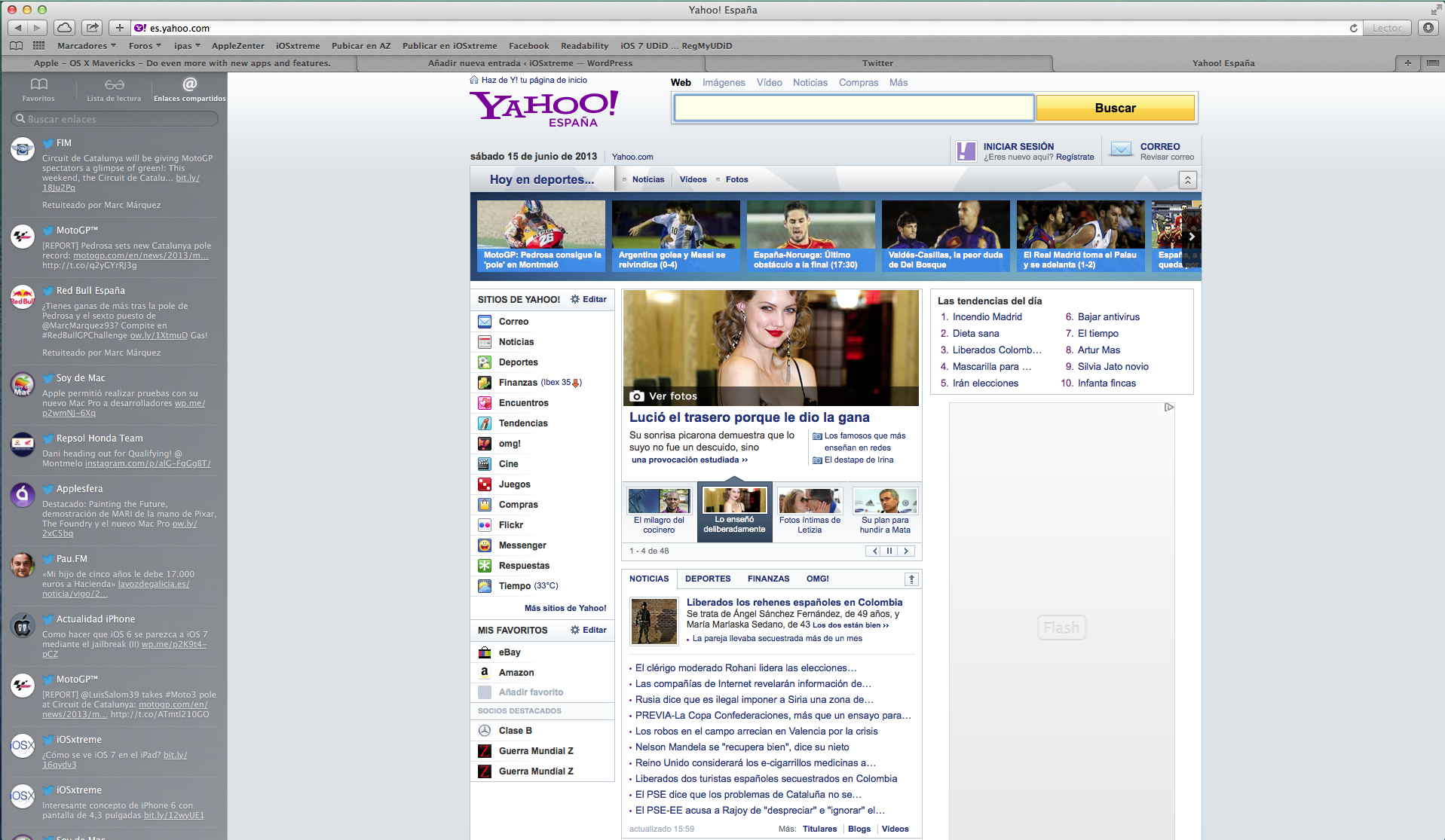1445x840 pixels.
Task: Switch to the OMG! news tab
Action: (x=817, y=579)
